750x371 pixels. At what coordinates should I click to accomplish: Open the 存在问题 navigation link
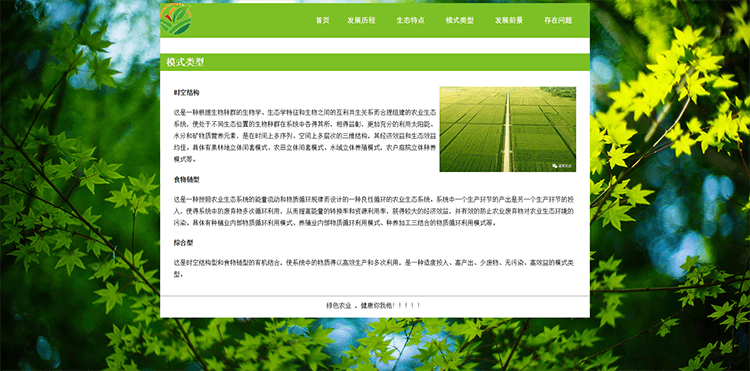point(558,21)
